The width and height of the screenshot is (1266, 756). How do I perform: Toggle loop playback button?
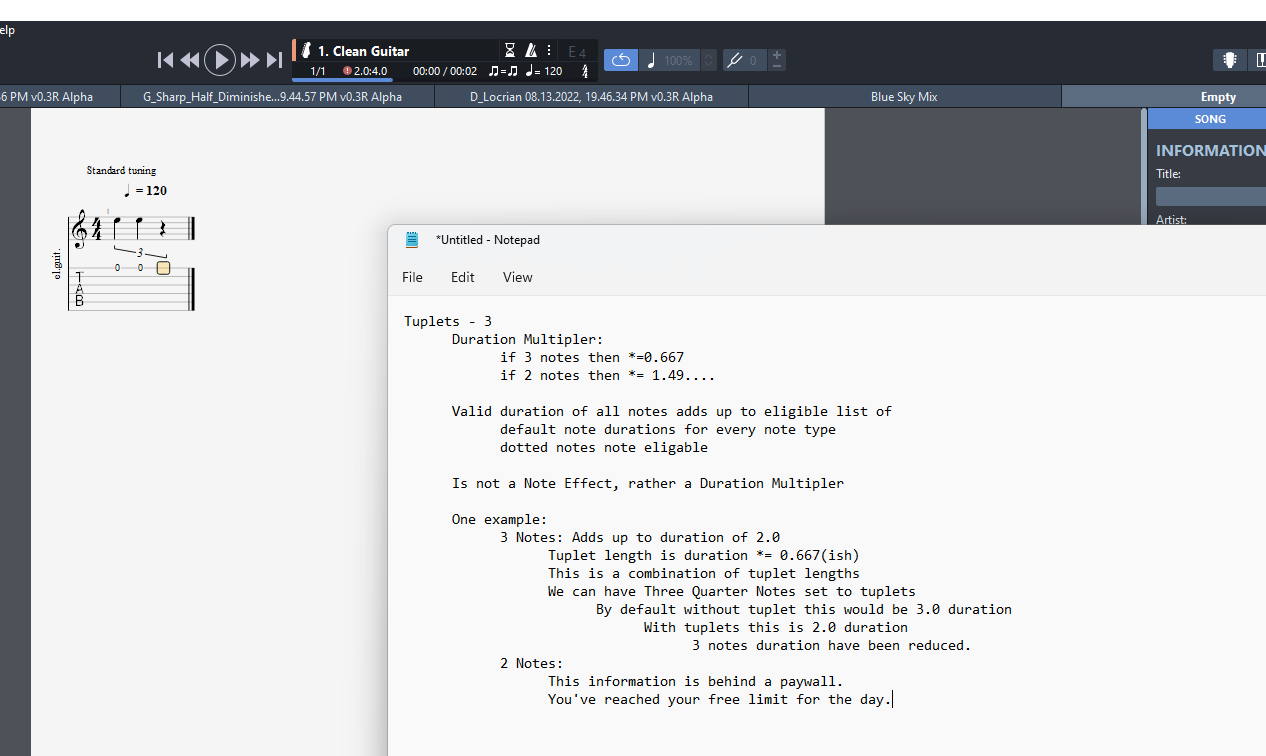click(620, 60)
